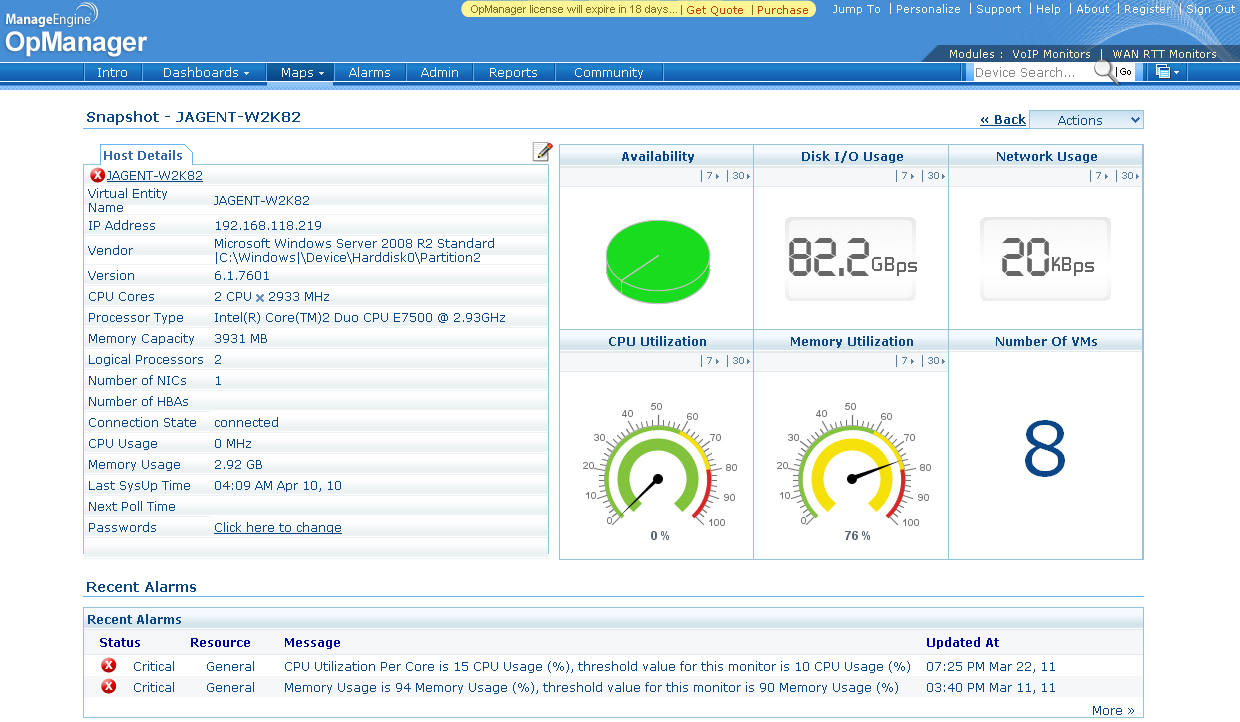
Task: Open the window list dropdown beside search
Action: pos(1167,72)
